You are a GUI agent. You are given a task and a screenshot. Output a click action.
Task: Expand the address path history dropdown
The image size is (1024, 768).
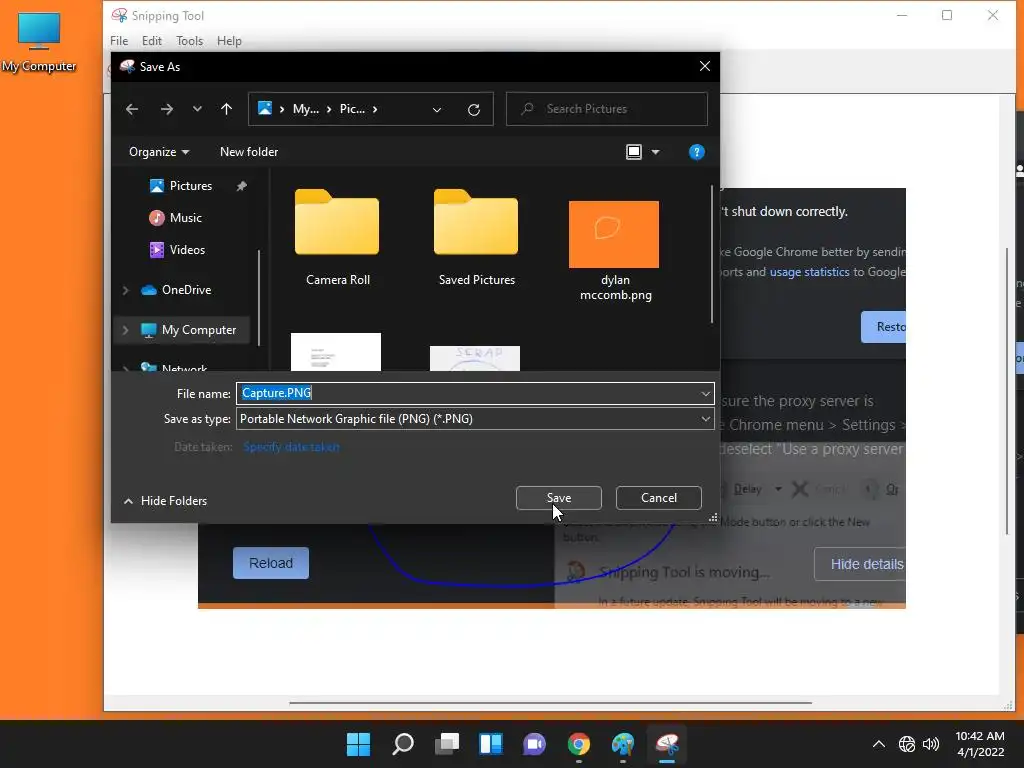click(437, 110)
